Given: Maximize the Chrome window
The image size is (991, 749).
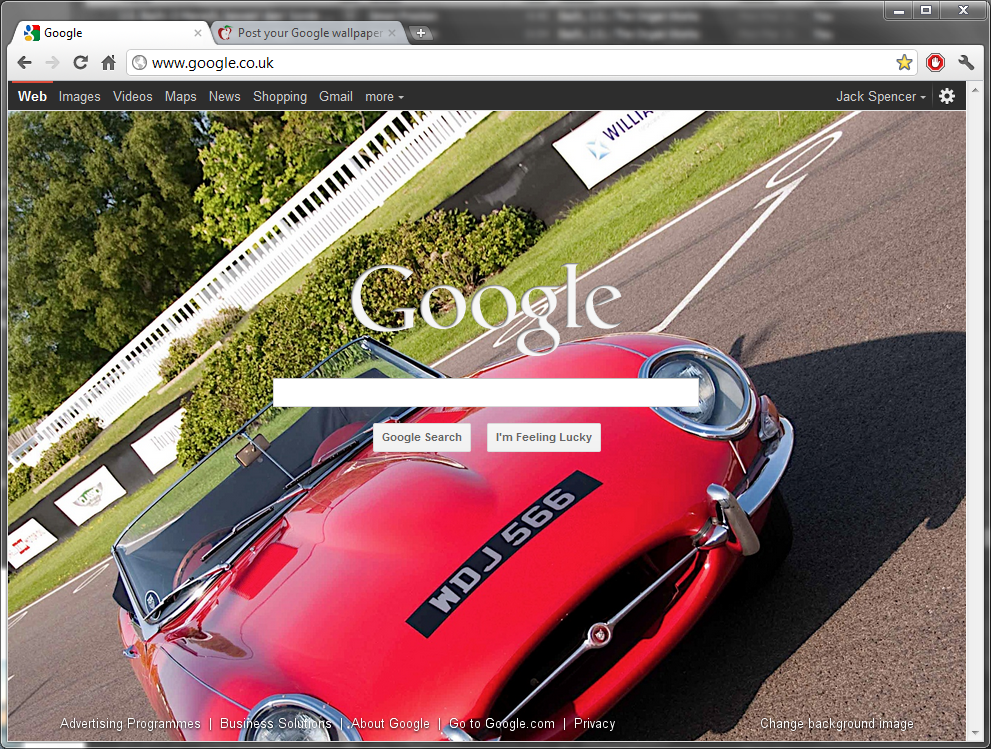Looking at the screenshot, I should pos(926,10).
